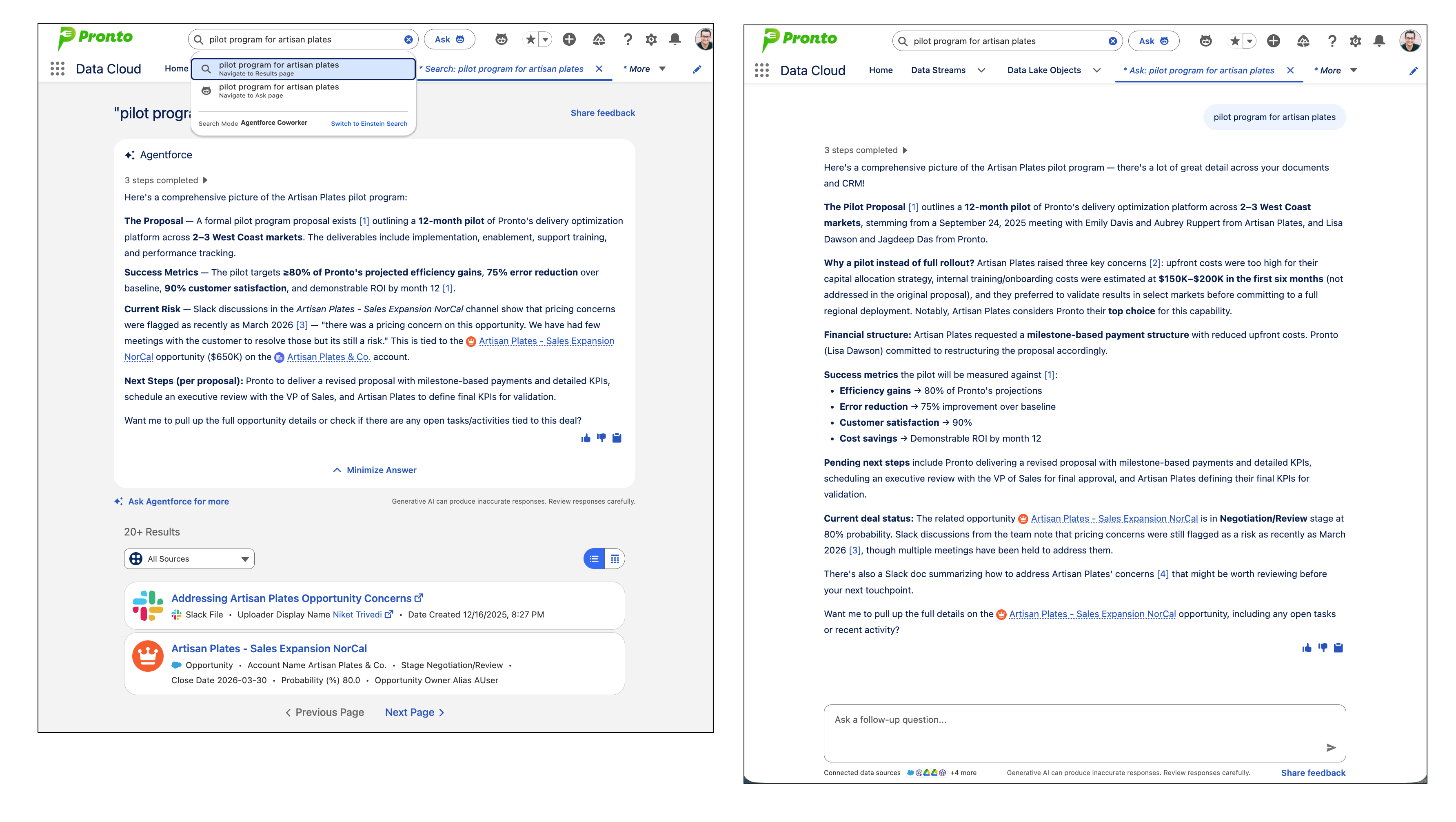Open Favorites list dropdown in right window
Viewport: 1456px width, 822px height.
point(1250,41)
